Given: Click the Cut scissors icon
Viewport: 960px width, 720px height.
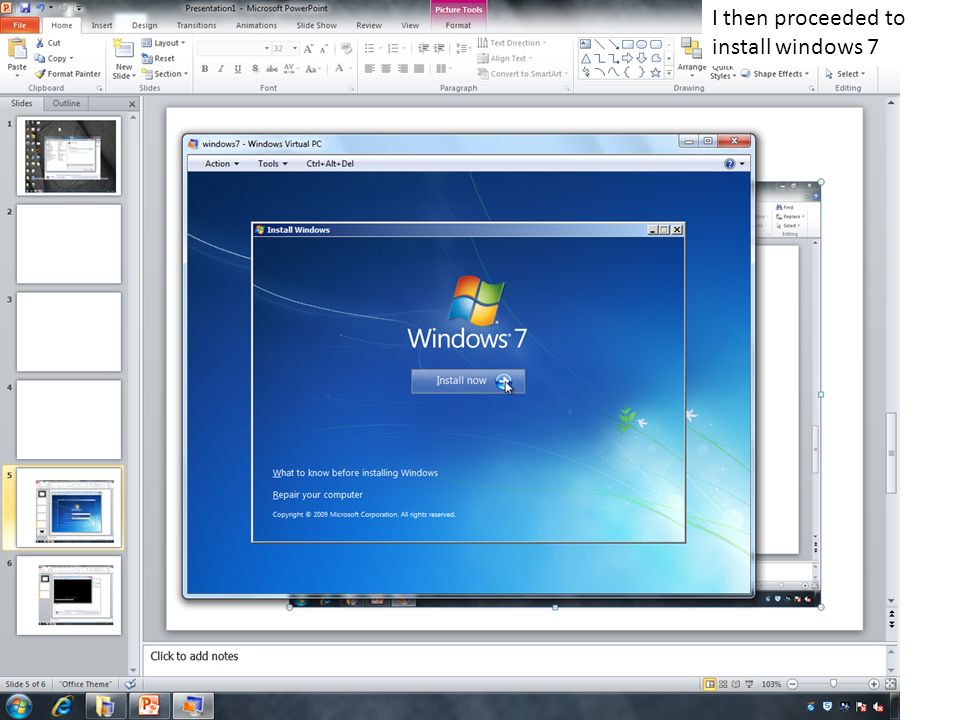Looking at the screenshot, I should [39, 43].
